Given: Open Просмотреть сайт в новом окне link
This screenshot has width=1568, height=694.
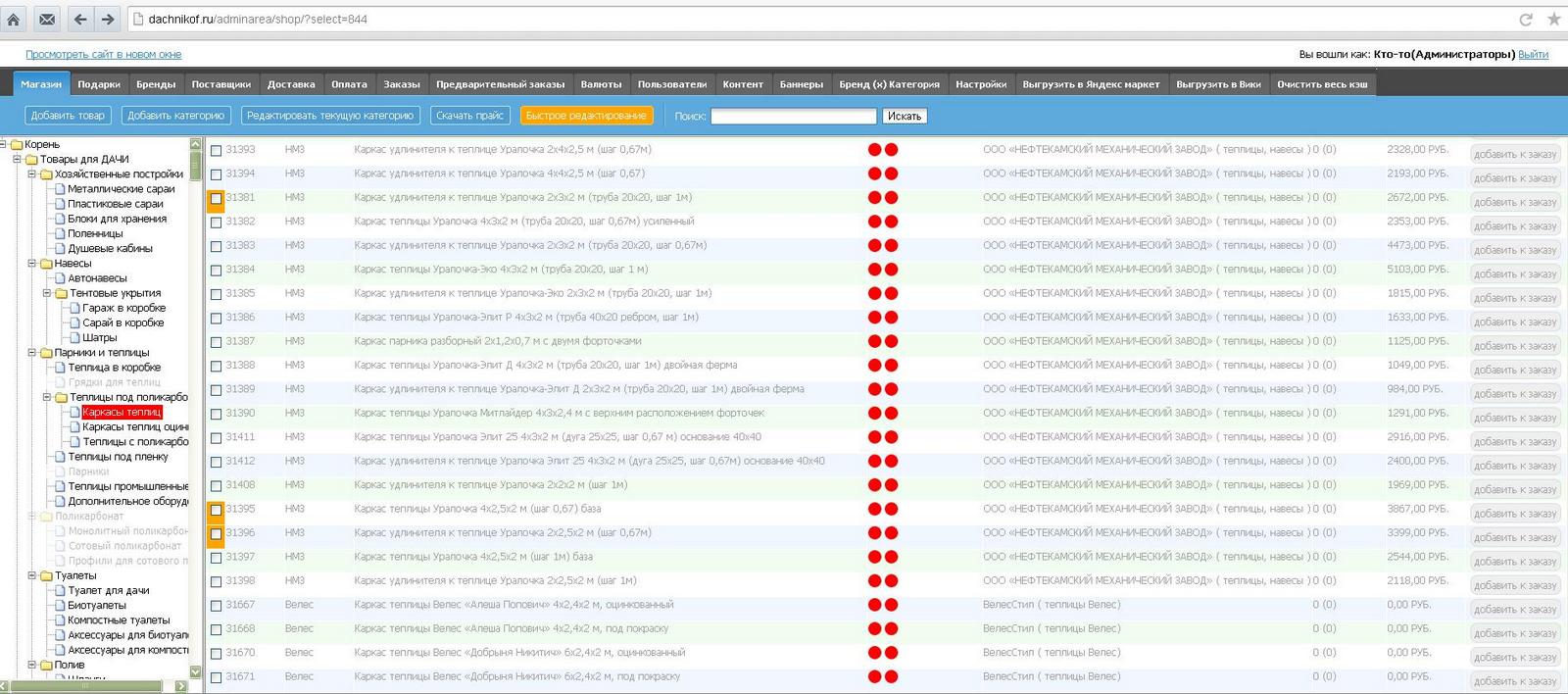Looking at the screenshot, I should click(x=103, y=55).
